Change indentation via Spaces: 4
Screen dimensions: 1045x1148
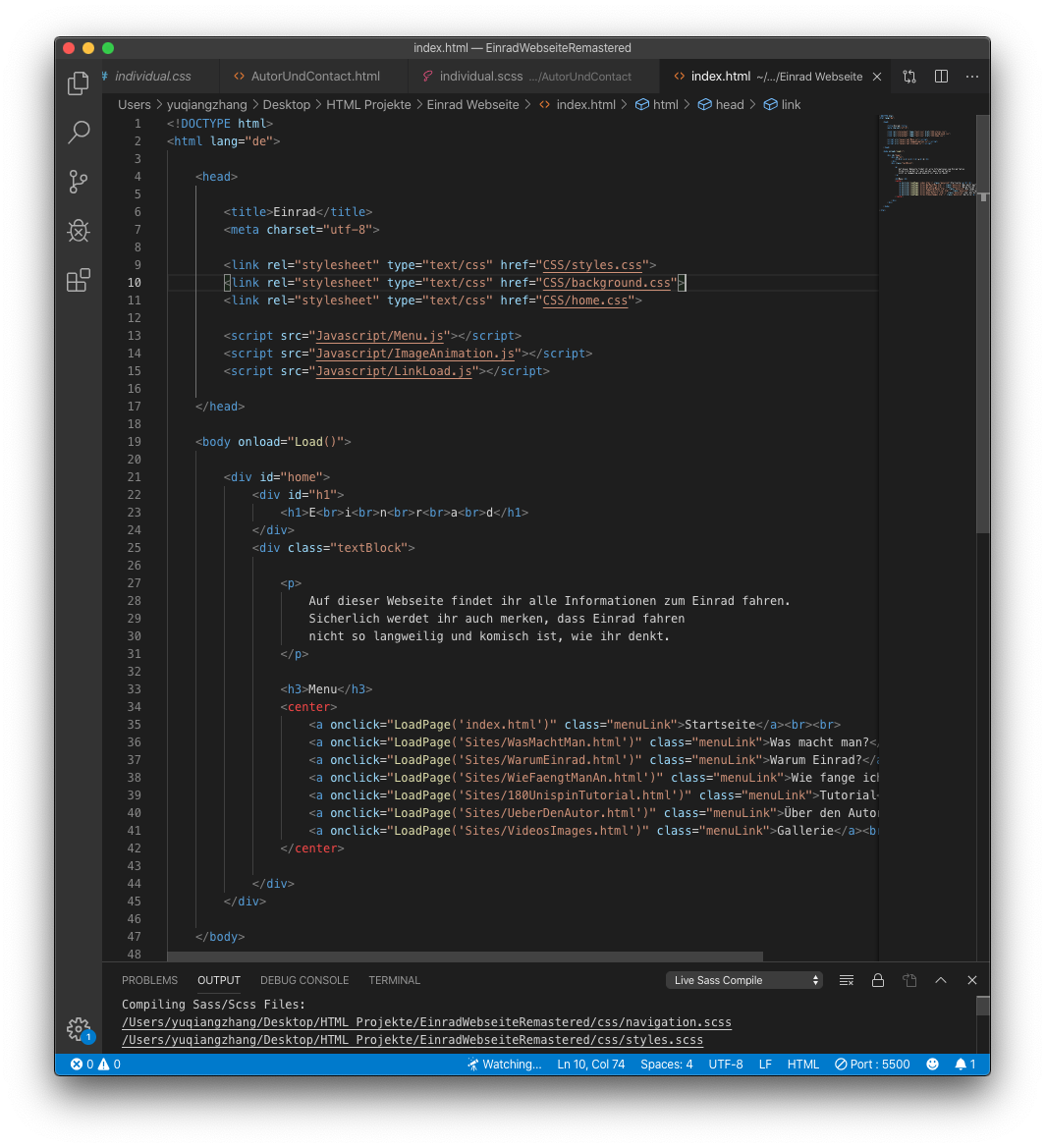[667, 1065]
